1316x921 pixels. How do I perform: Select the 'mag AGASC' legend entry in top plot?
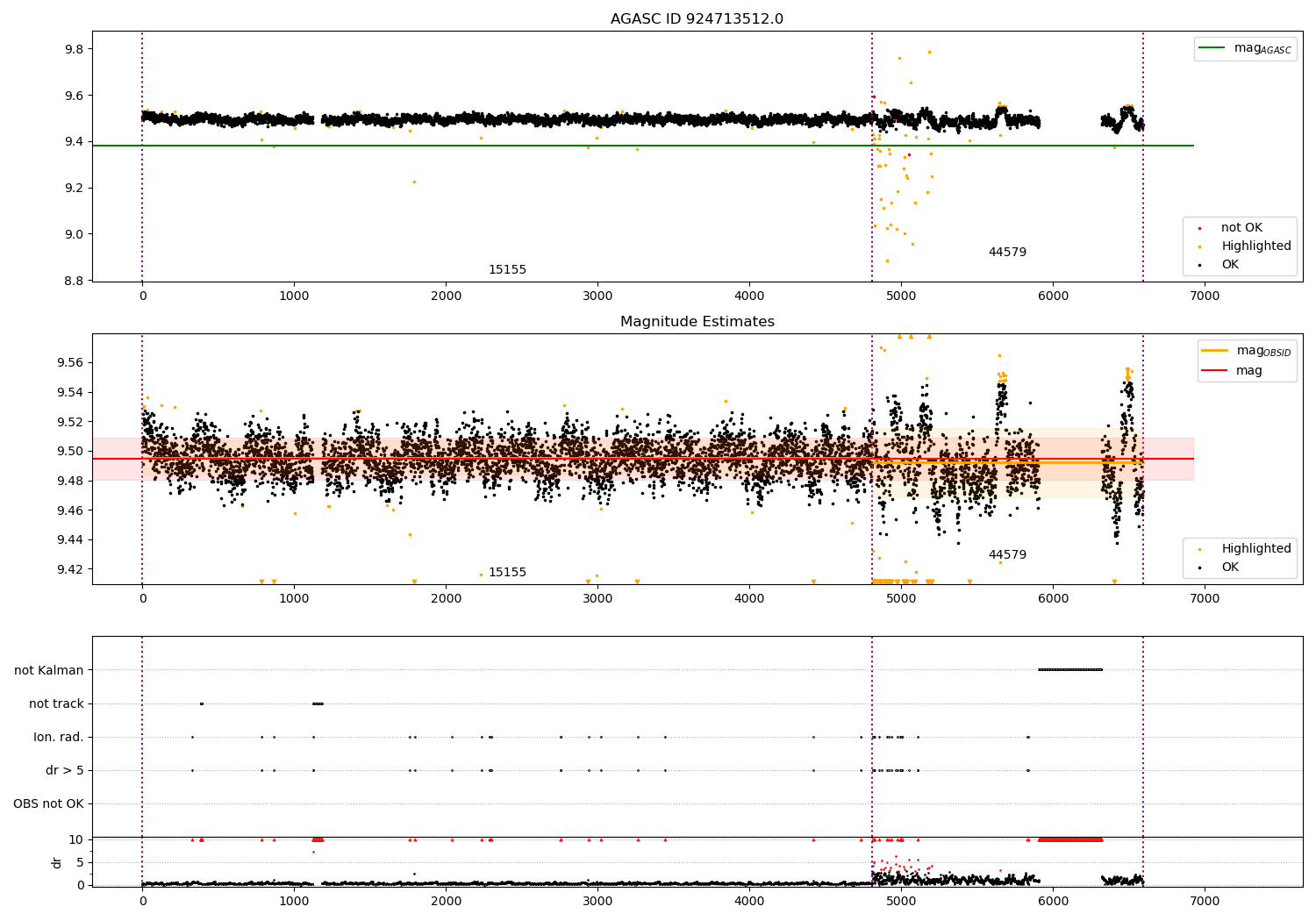[1245, 48]
